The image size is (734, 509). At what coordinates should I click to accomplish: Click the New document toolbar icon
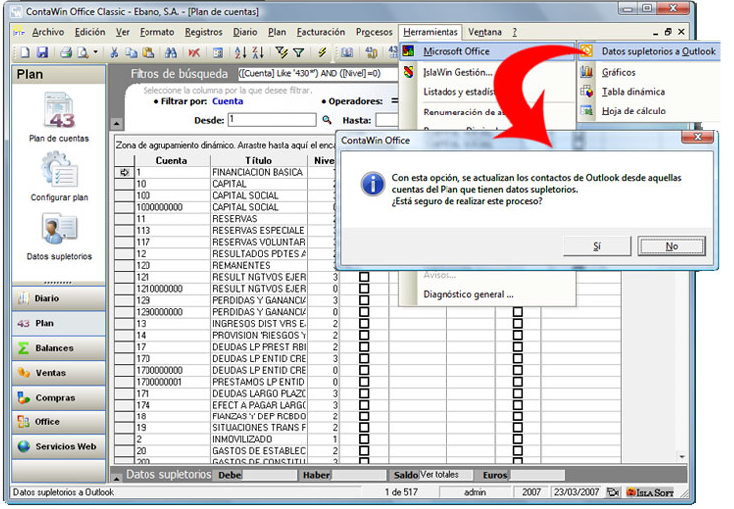(25, 52)
